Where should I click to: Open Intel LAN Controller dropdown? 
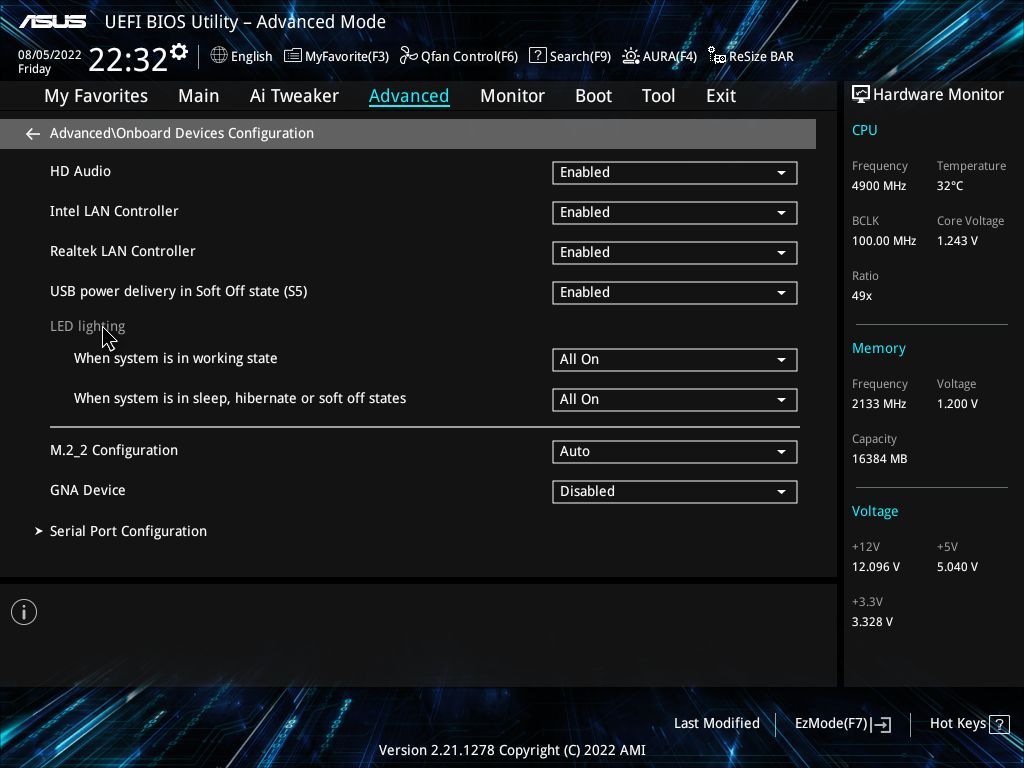tap(675, 213)
